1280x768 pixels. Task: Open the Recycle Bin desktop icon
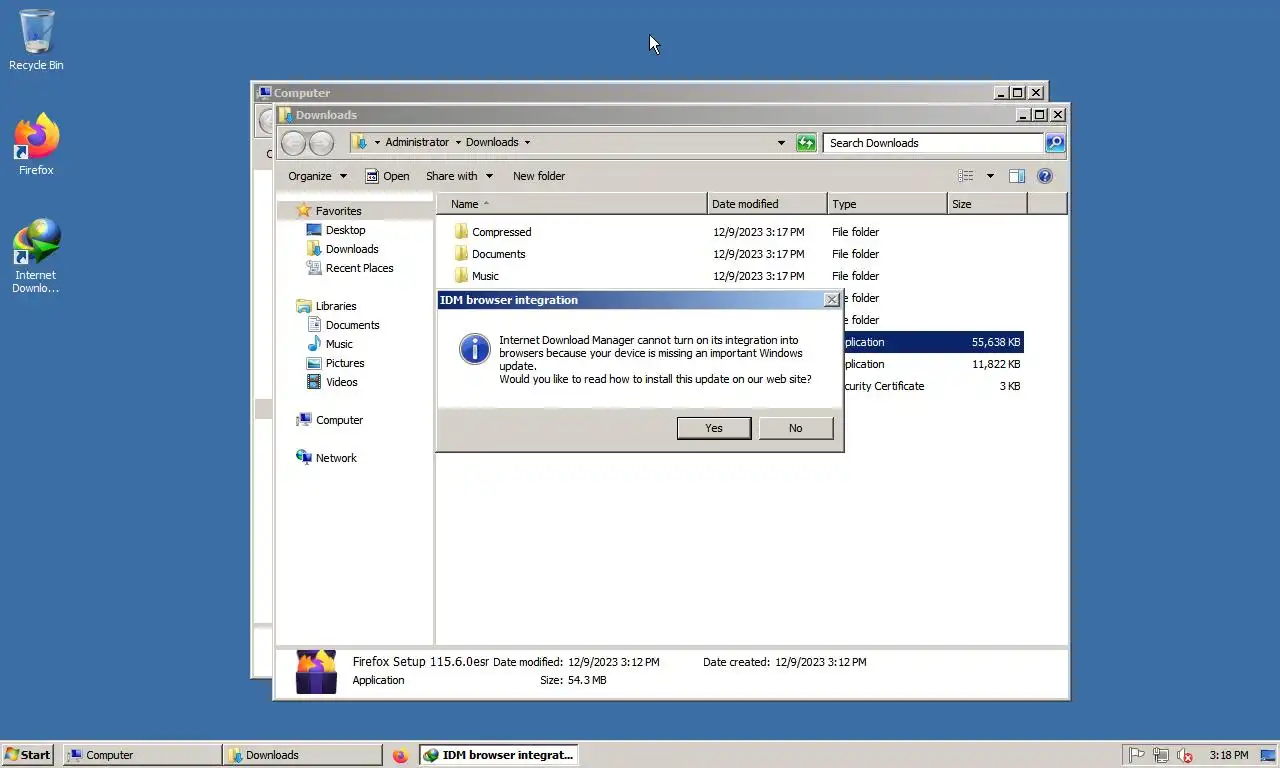point(36,40)
